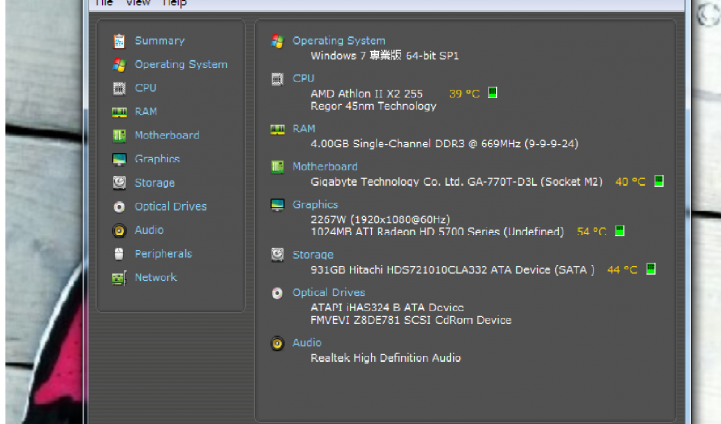
Task: Click the Storage hard drive icon in sidebar
Action: click(119, 183)
